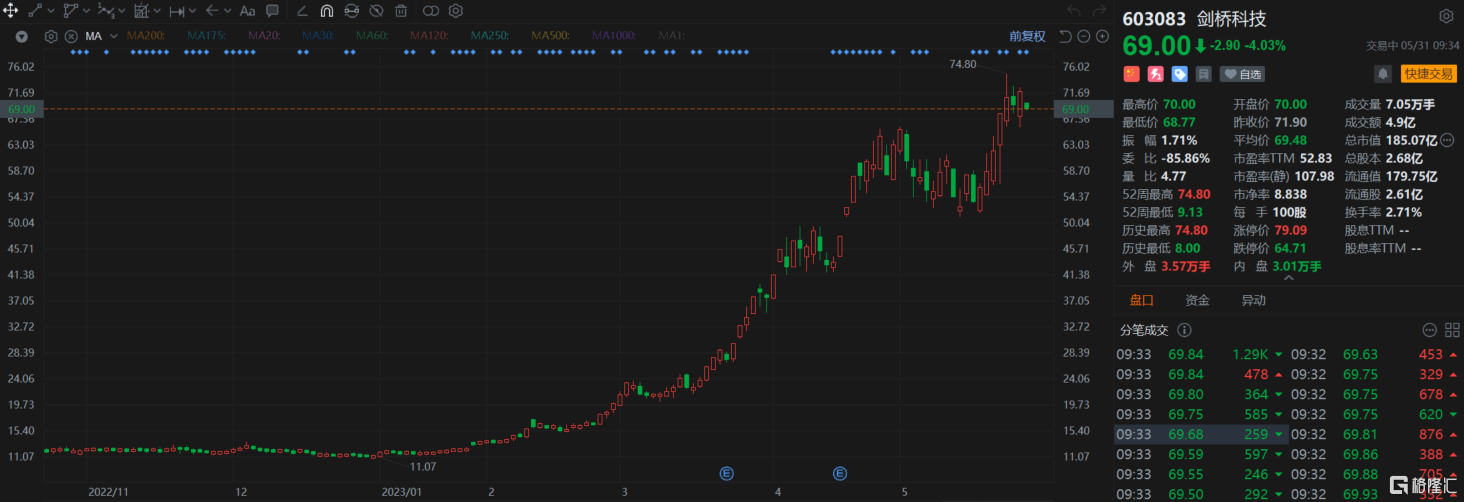This screenshot has width=1464, height=502.
Task: Select the price range measurement tool
Action: [x=177, y=11]
